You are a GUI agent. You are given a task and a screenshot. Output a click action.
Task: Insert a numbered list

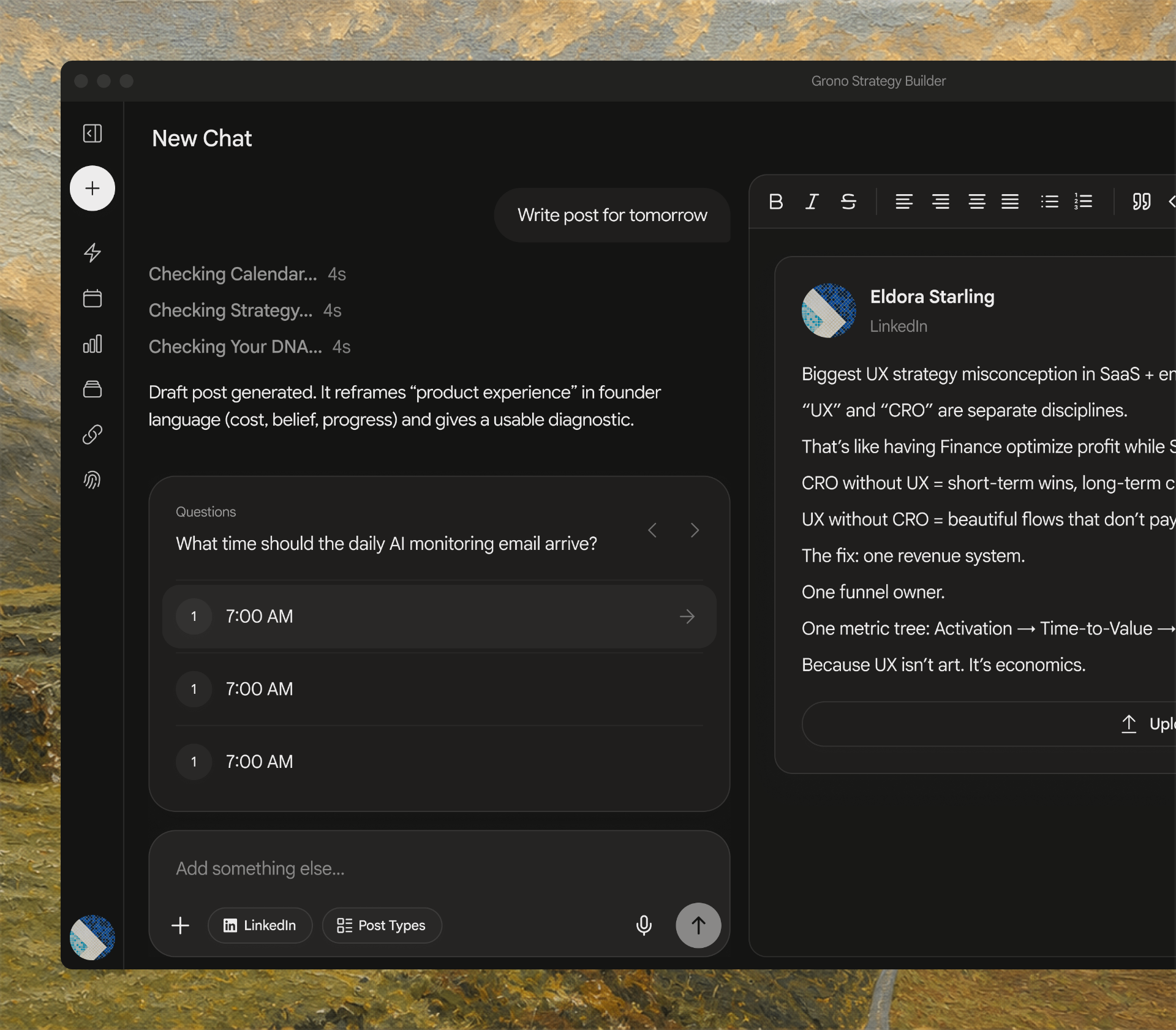point(1084,201)
